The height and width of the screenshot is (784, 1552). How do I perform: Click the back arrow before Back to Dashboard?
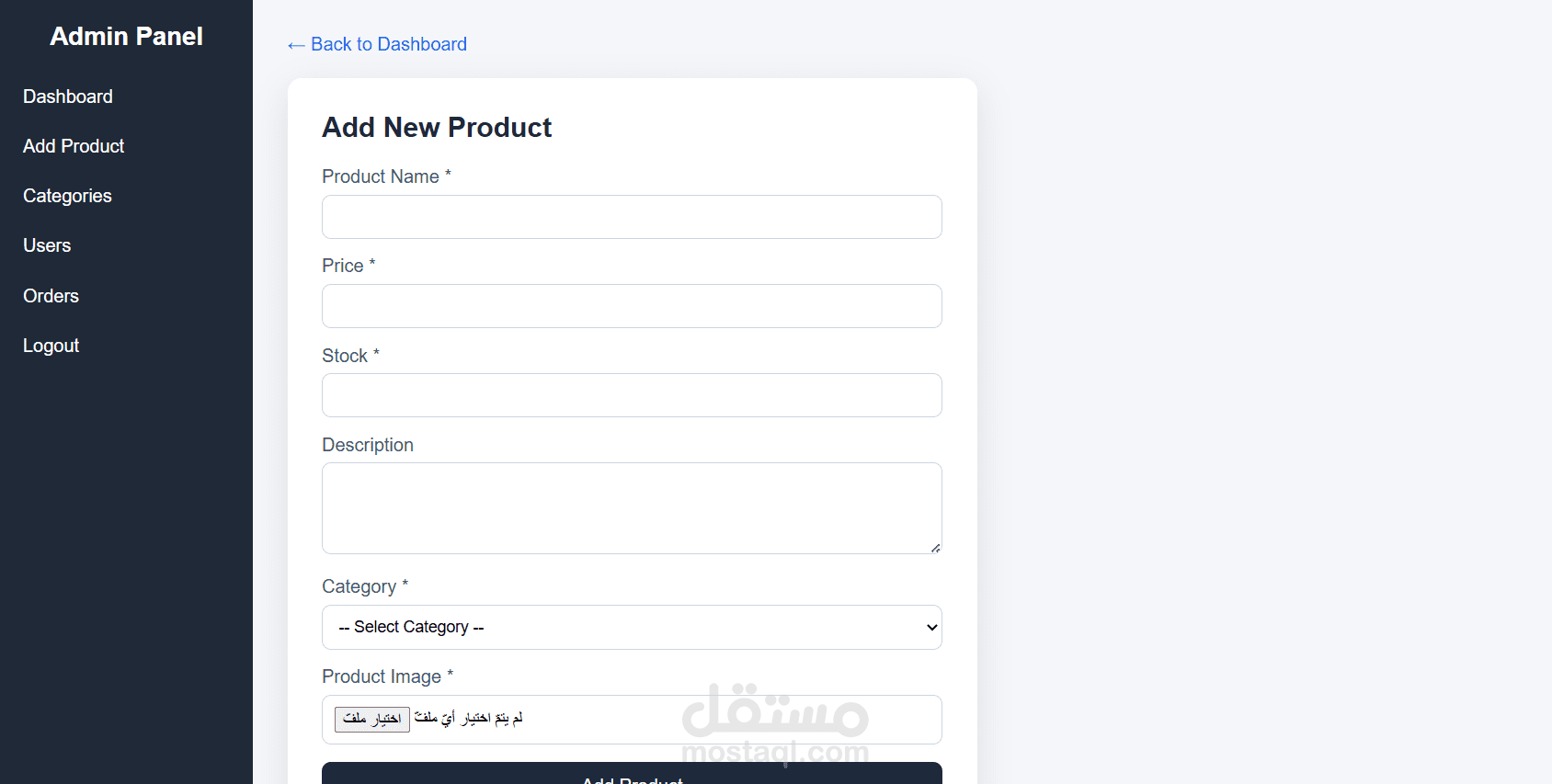pos(296,45)
